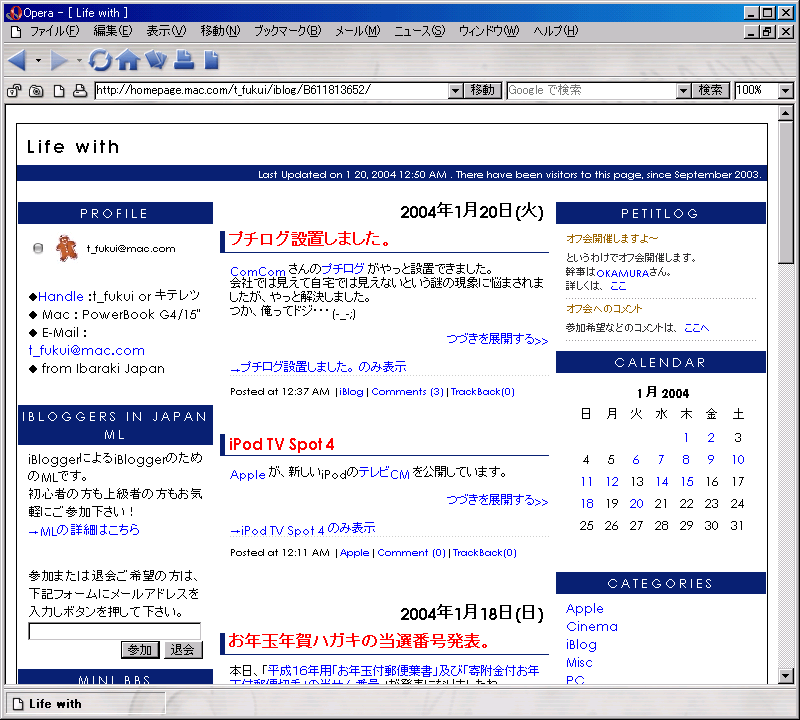Click the Print icon in main toolbar
This screenshot has width=800, height=720.
click(x=184, y=60)
